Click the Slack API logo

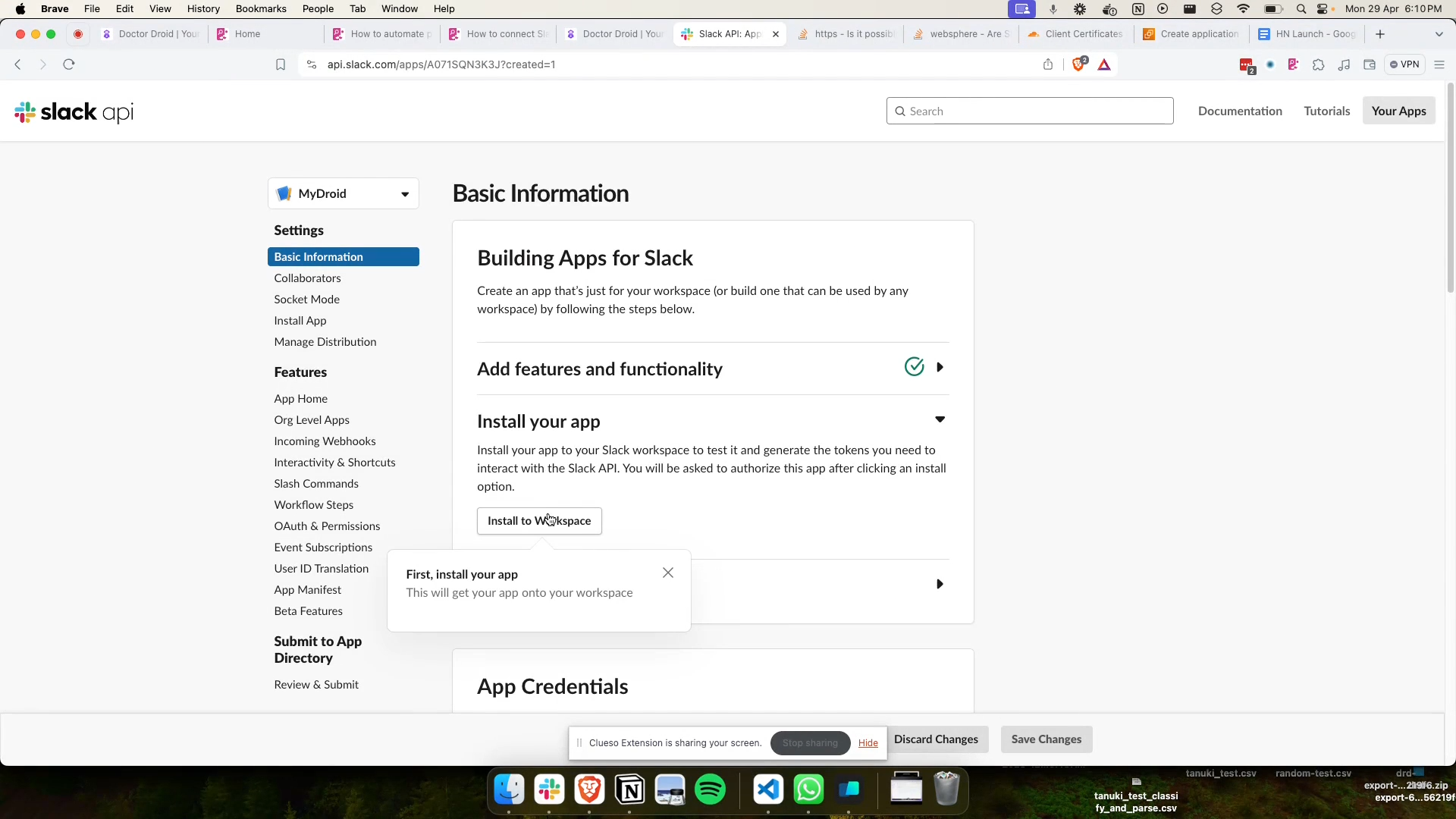(74, 112)
